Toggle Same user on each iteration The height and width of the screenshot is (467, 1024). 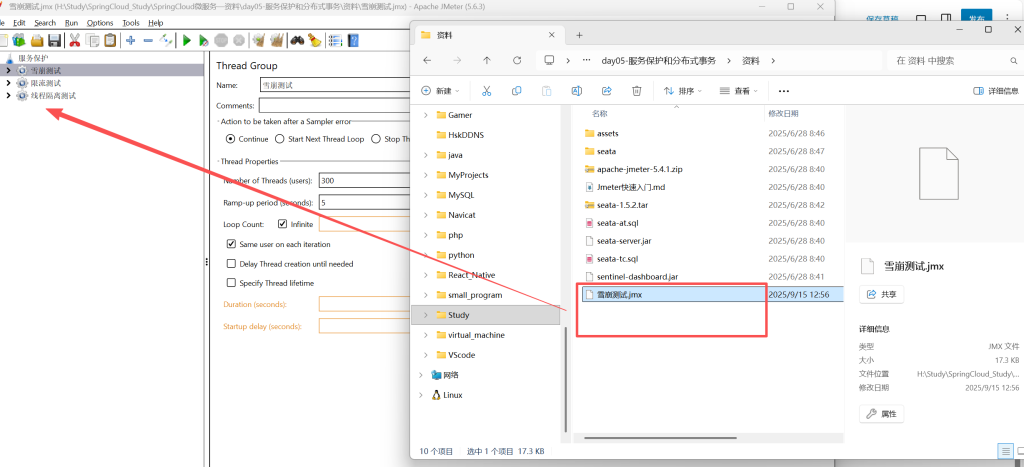[232, 244]
